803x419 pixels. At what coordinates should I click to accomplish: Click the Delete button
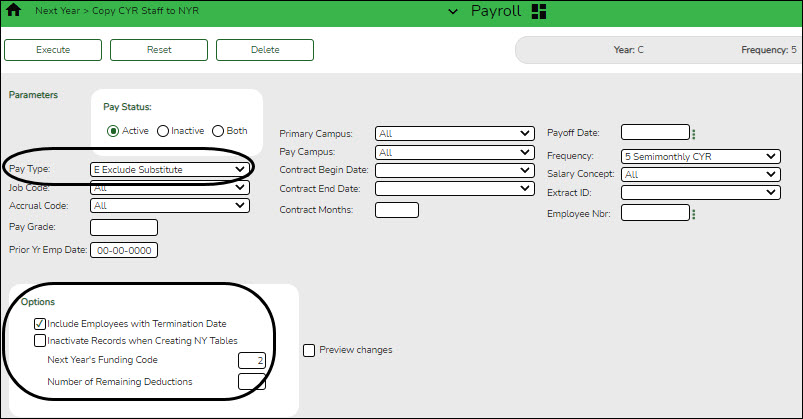(x=265, y=49)
